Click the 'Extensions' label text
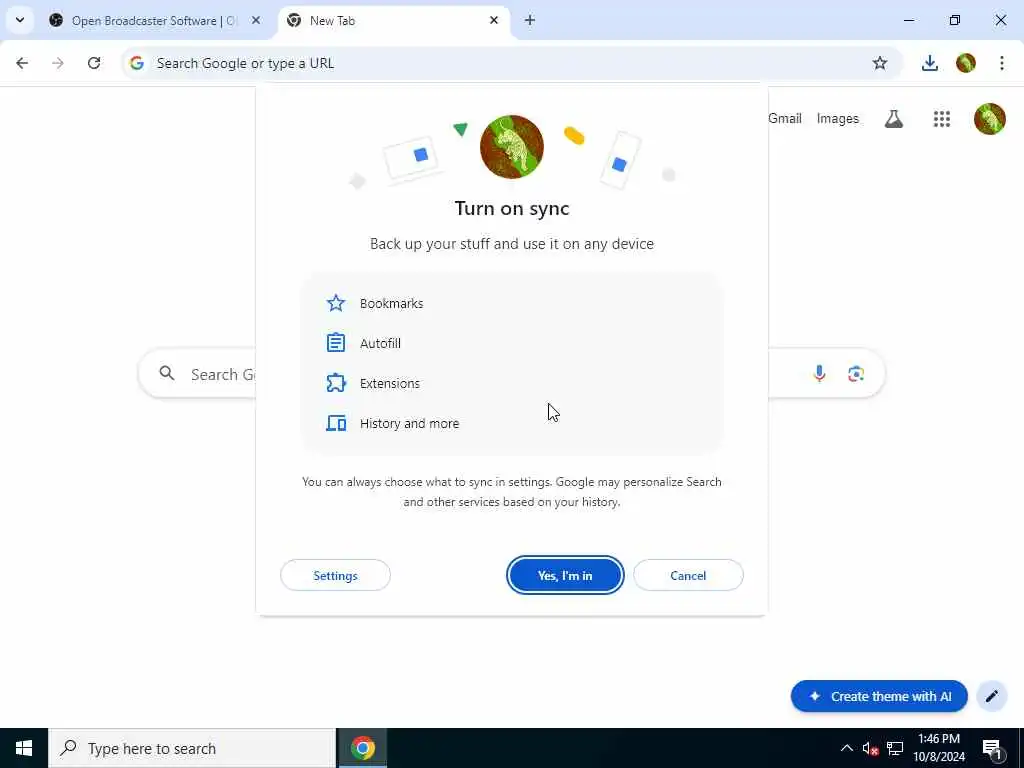The height and width of the screenshot is (768, 1024). click(389, 383)
